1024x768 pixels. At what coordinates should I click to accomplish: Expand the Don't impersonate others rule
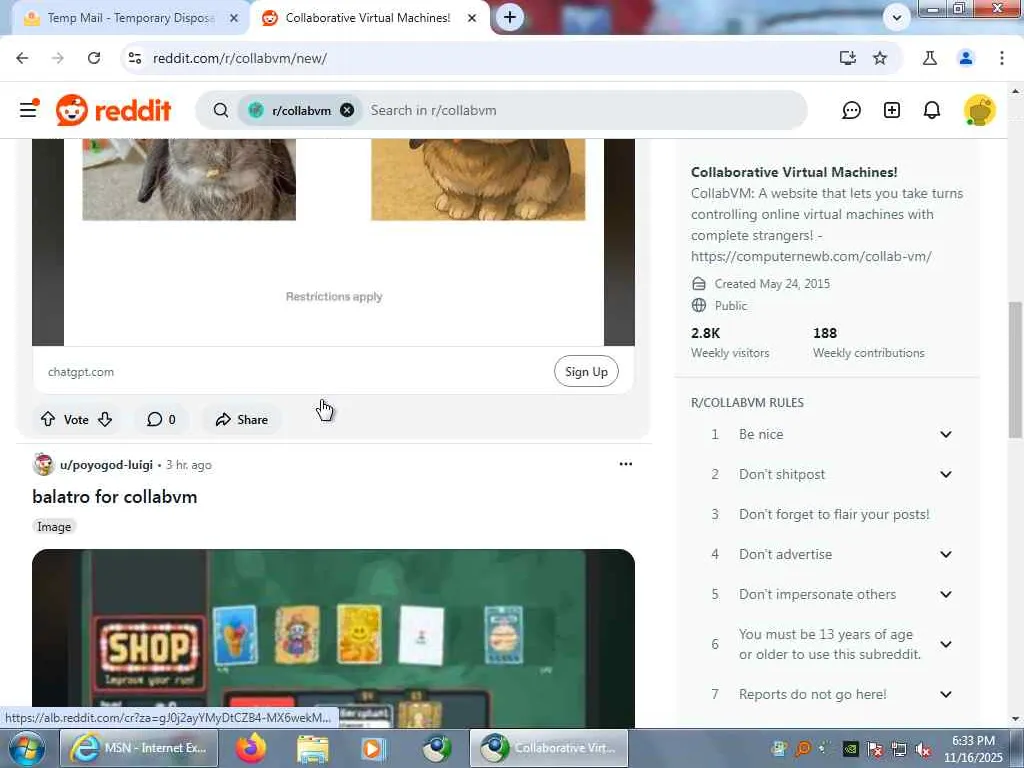coord(945,594)
